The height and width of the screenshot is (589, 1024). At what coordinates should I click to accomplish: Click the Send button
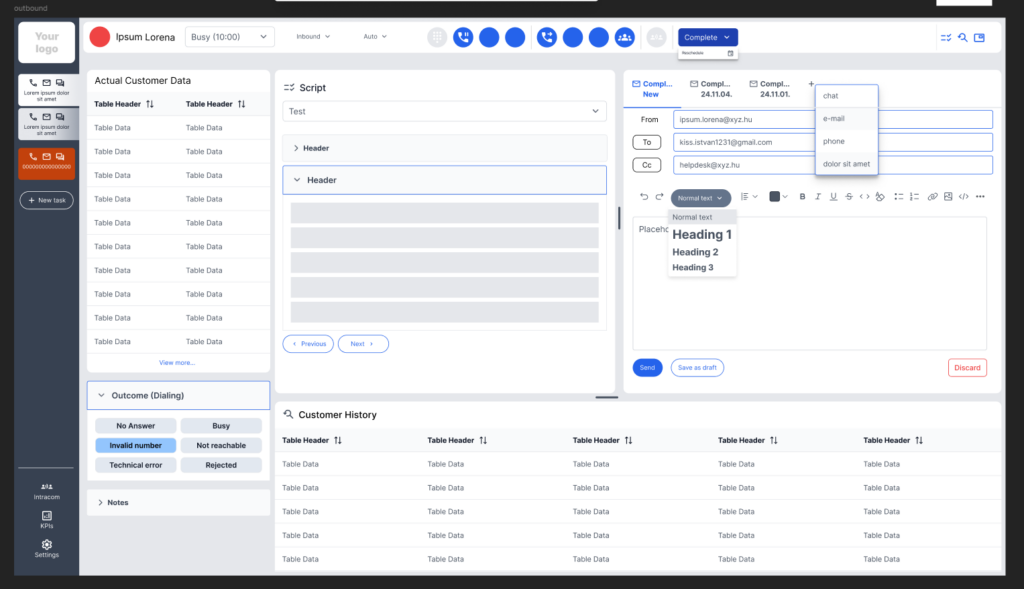(647, 368)
